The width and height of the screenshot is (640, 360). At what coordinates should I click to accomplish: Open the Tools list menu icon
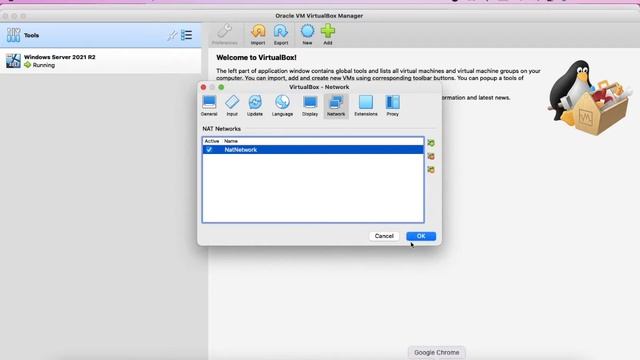click(187, 35)
